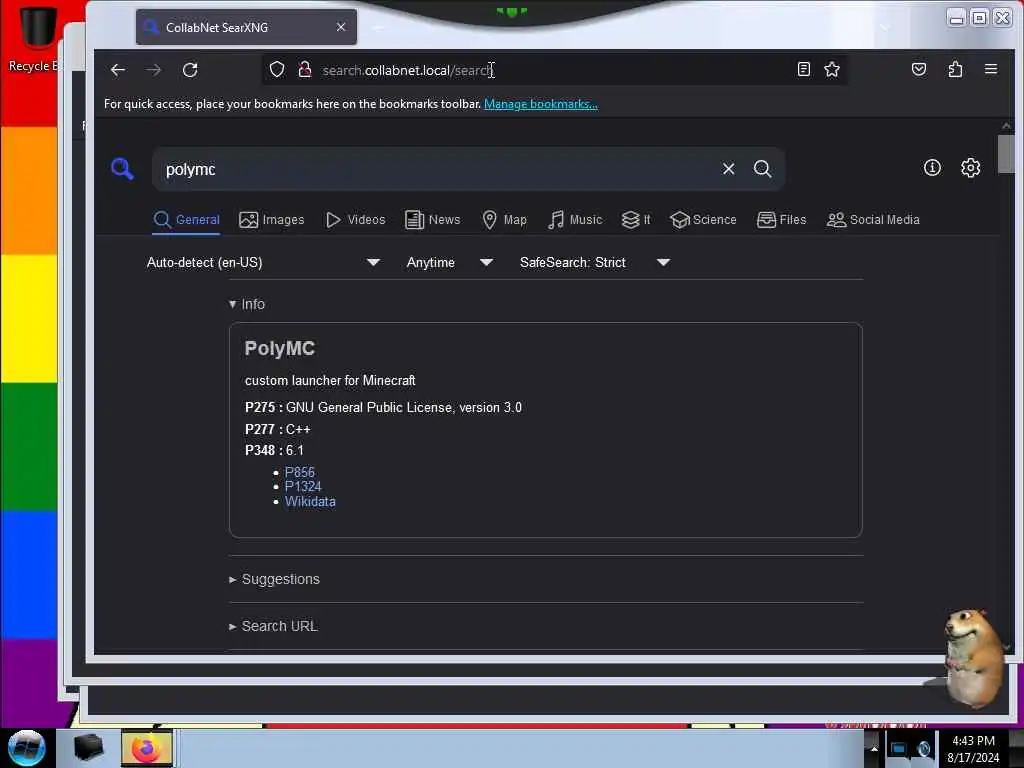The image size is (1024, 768).
Task: Click the PolyMC infobox heading
Action: [x=280, y=349]
